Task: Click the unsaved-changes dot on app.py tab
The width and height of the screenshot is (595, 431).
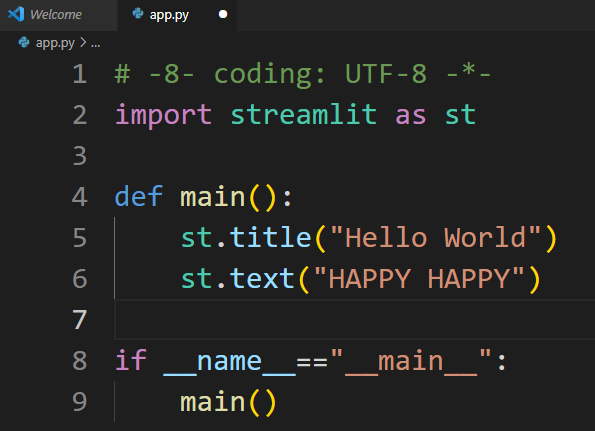Action: [x=223, y=14]
